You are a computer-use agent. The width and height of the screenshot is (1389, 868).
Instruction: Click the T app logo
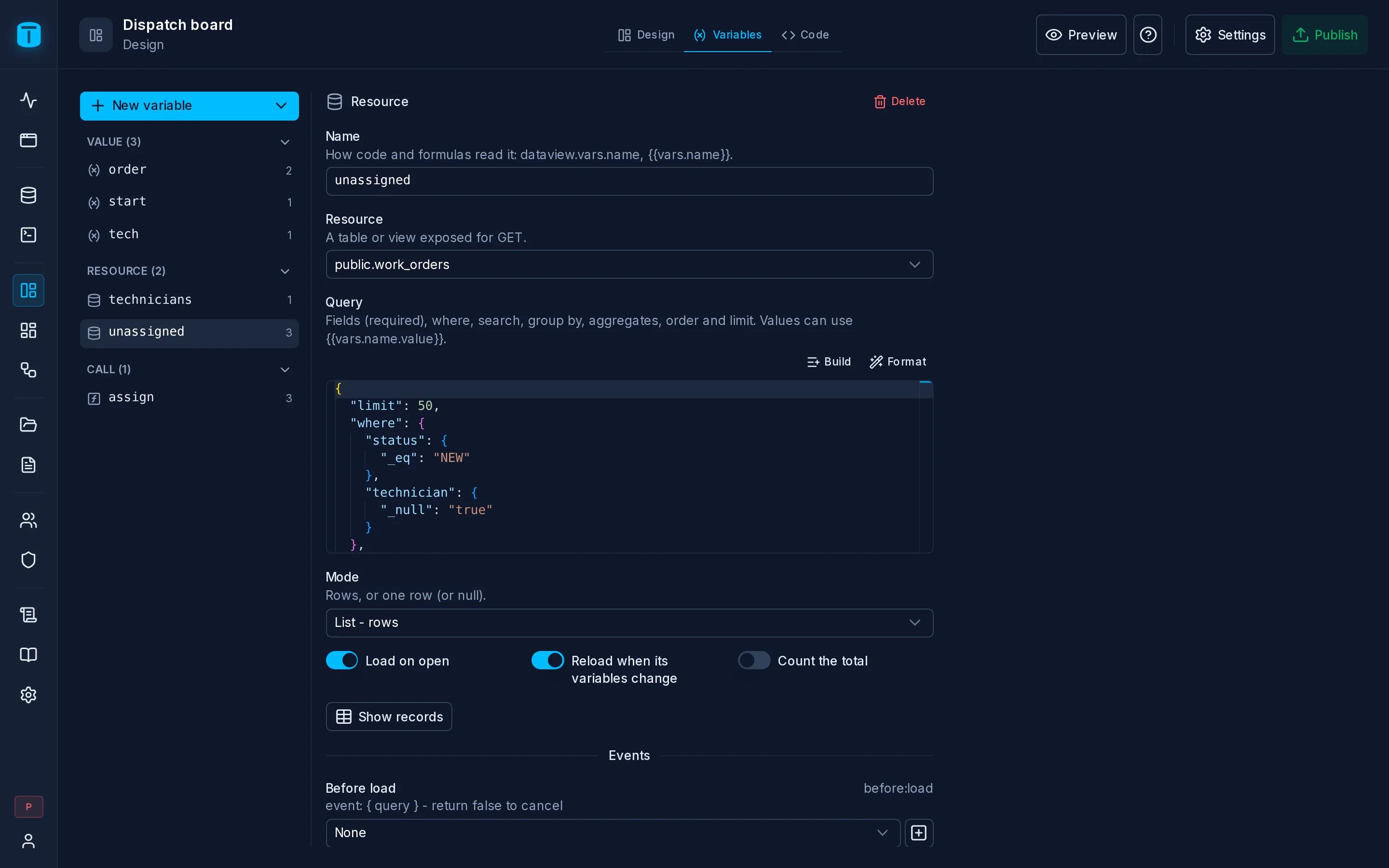[x=29, y=34]
